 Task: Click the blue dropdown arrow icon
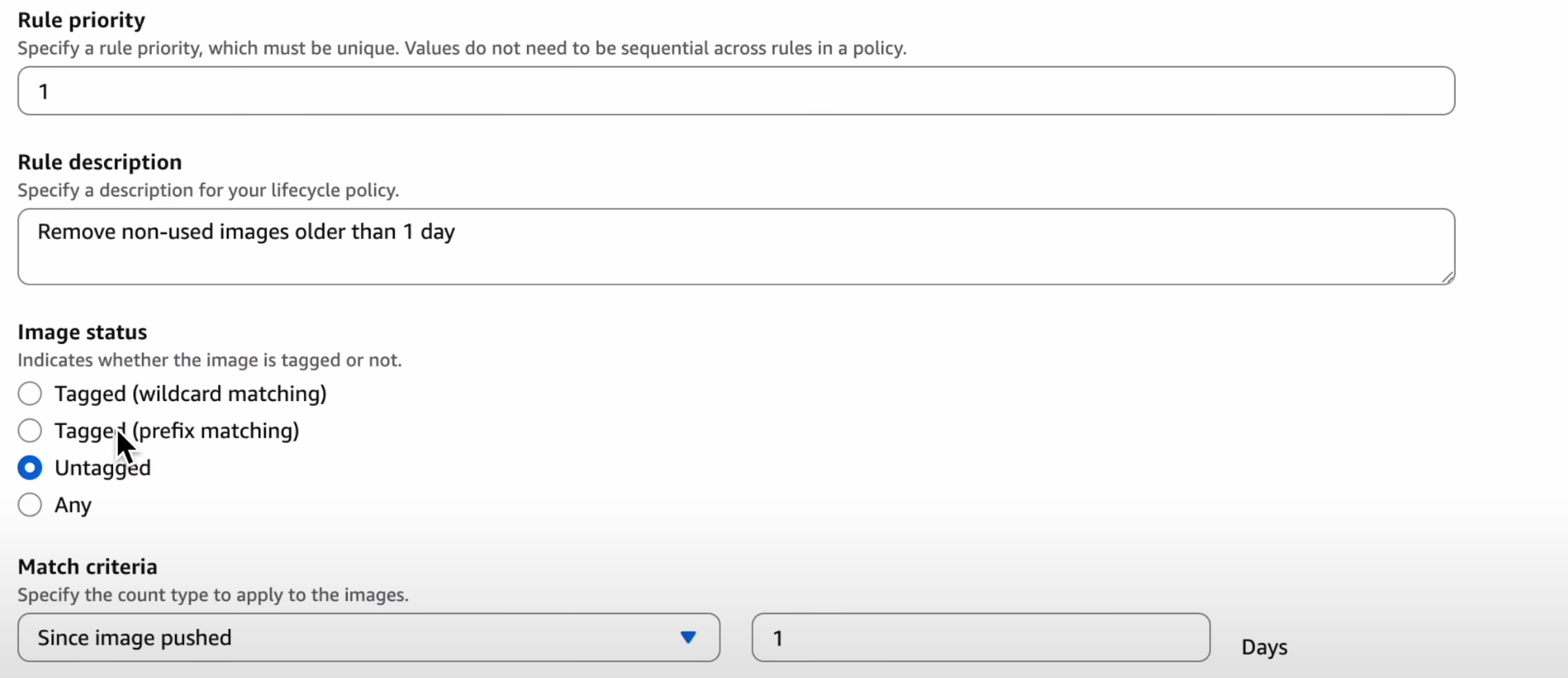tap(688, 637)
